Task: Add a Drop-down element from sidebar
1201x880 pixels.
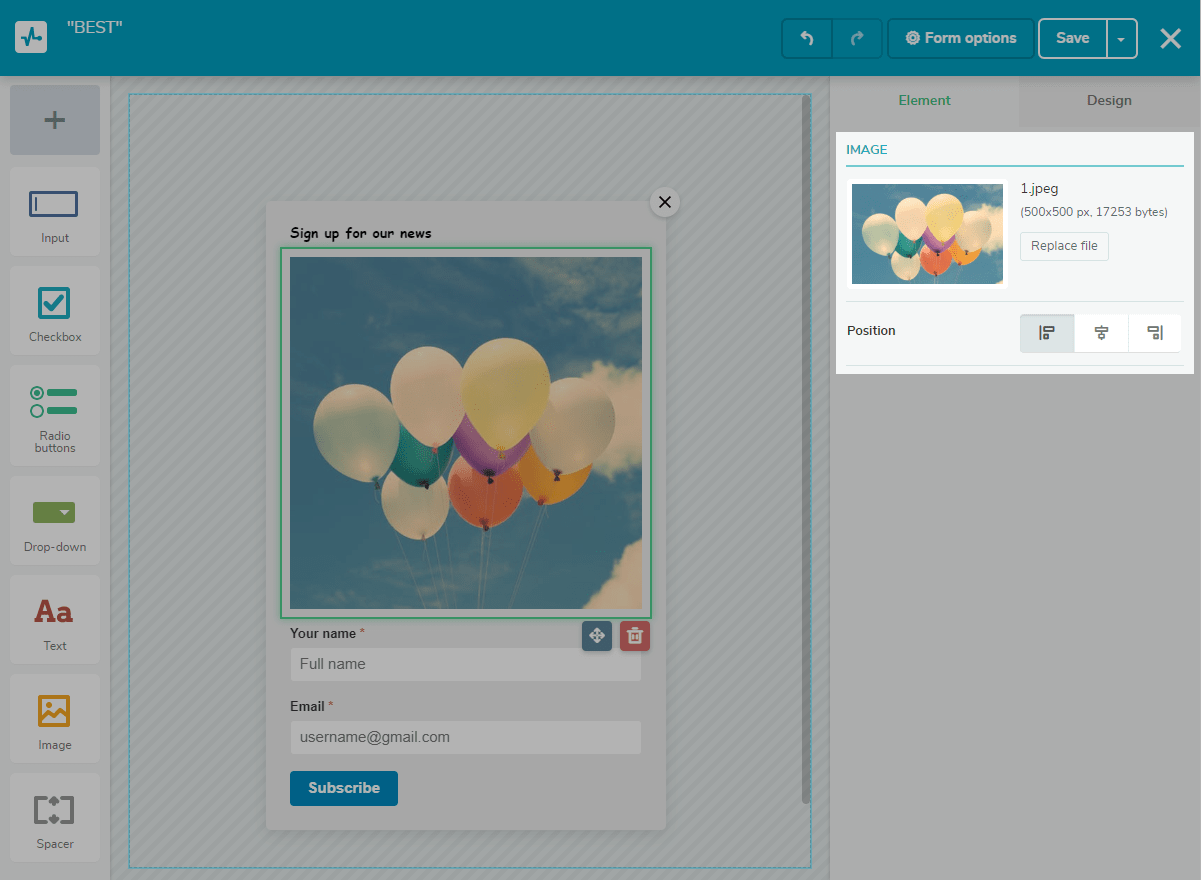Action: (x=55, y=520)
